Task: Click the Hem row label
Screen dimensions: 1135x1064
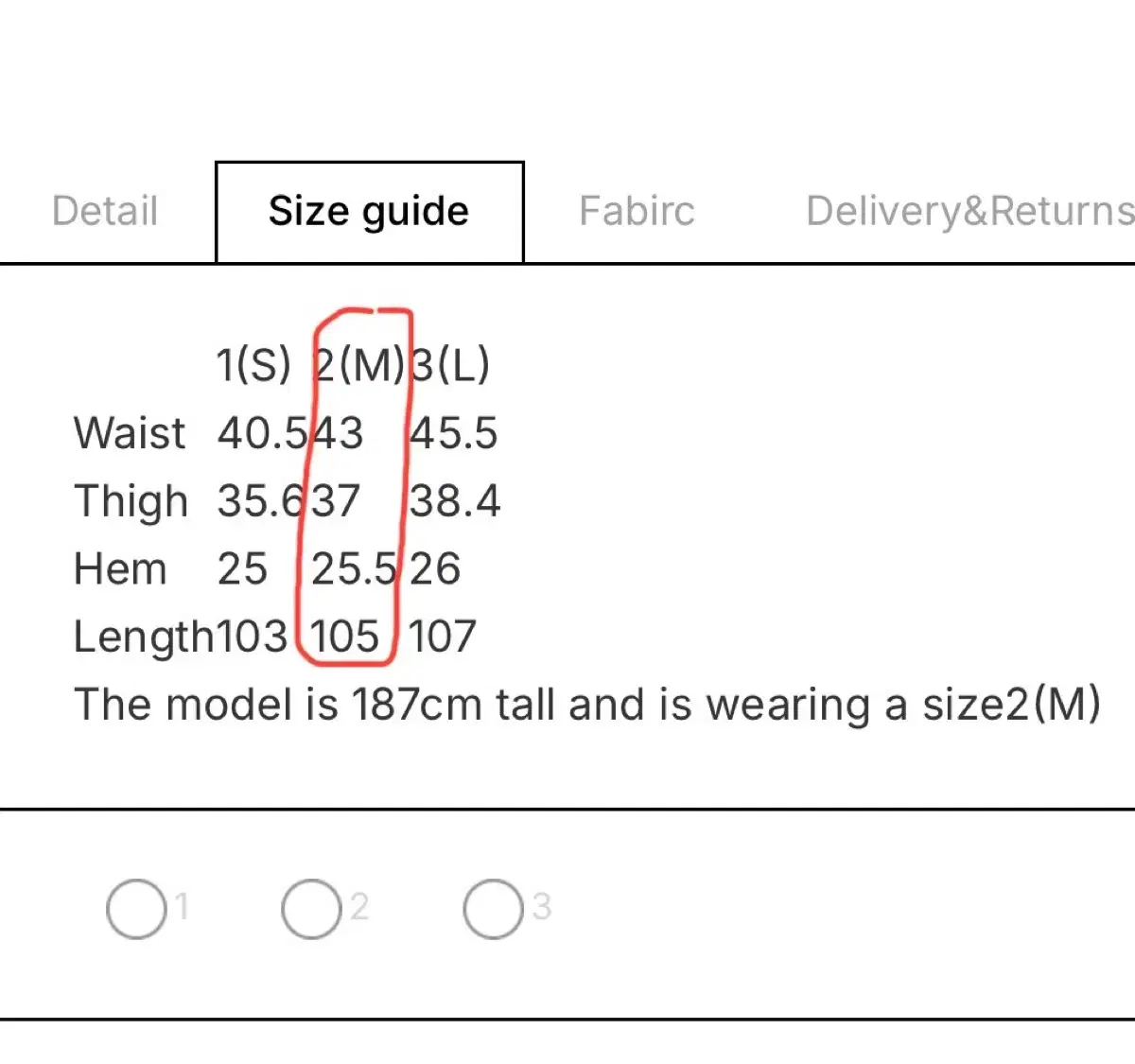Action: coord(120,569)
